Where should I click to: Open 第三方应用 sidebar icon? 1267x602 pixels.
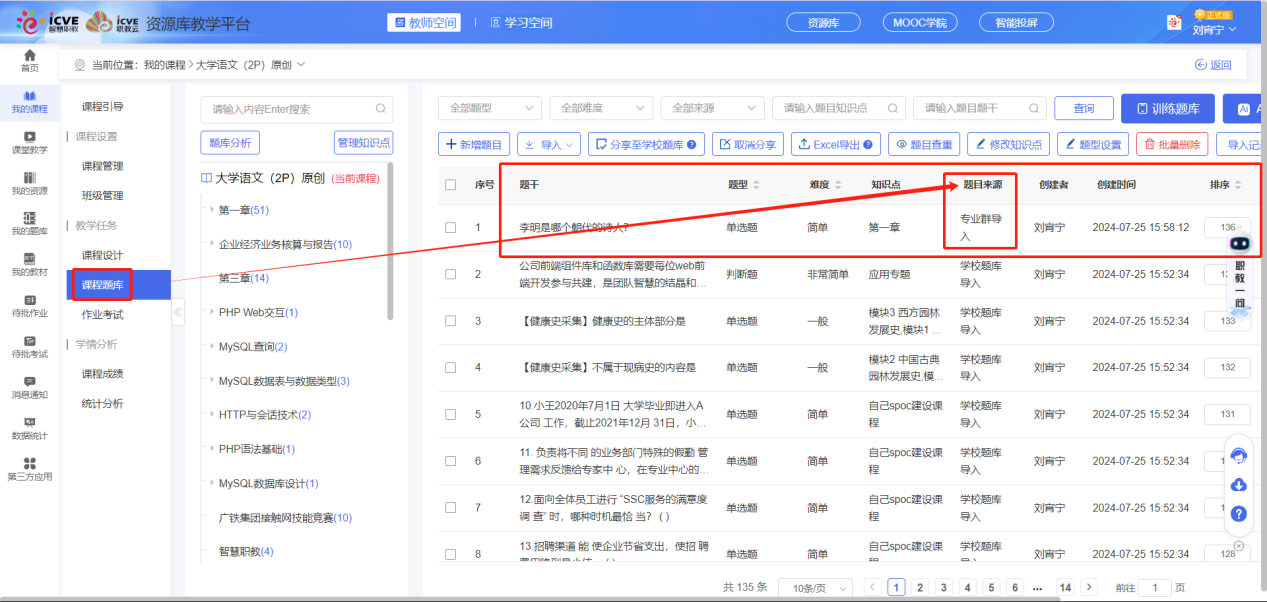coord(29,469)
